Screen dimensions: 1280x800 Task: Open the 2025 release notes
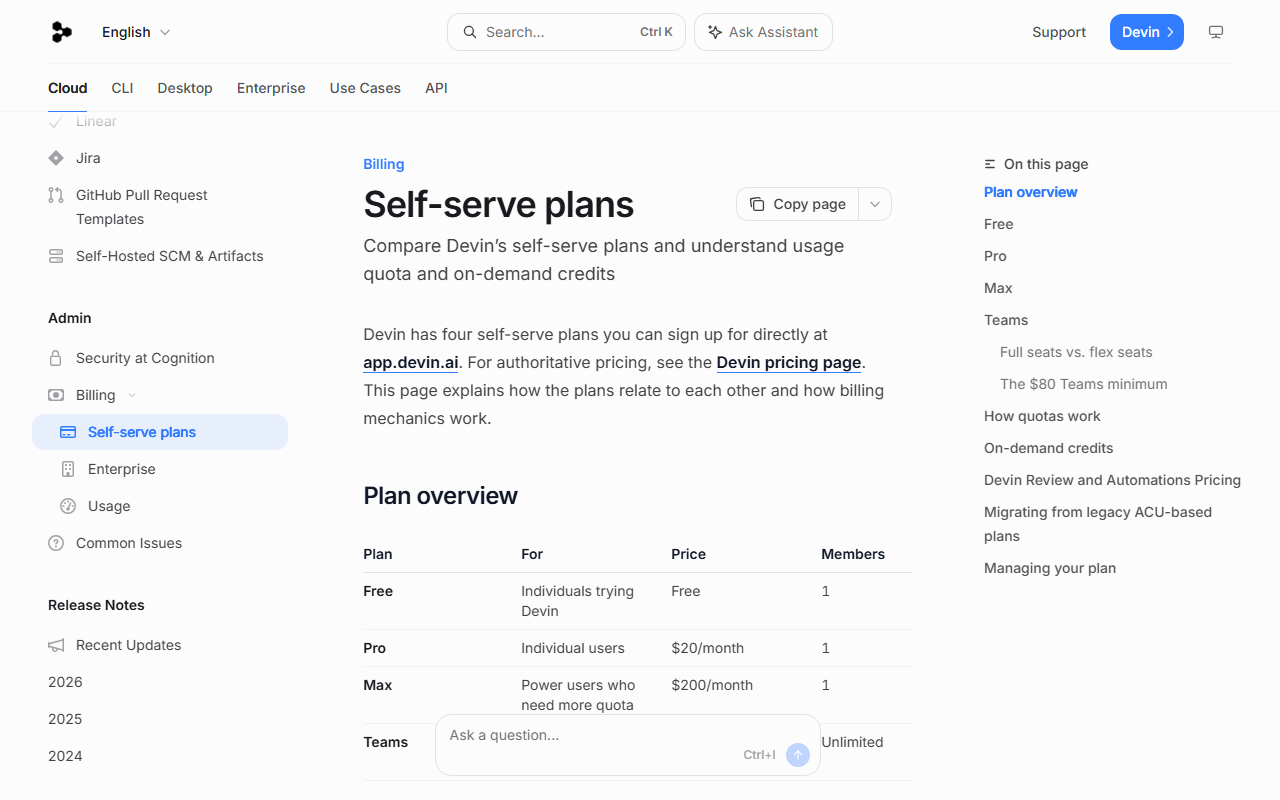[x=65, y=719]
